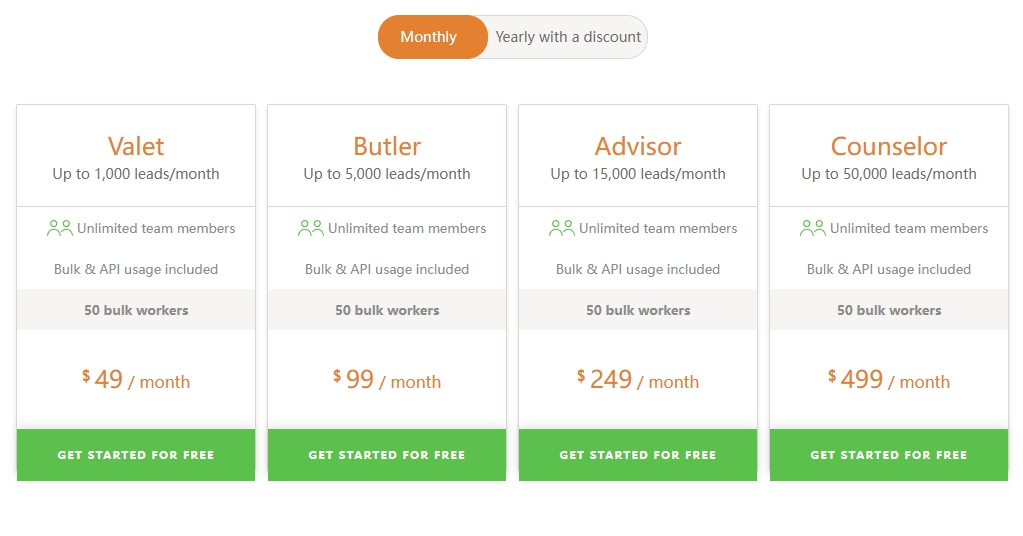Get started for free with Counselor plan
Screen dimensions: 1023x536
point(889,455)
